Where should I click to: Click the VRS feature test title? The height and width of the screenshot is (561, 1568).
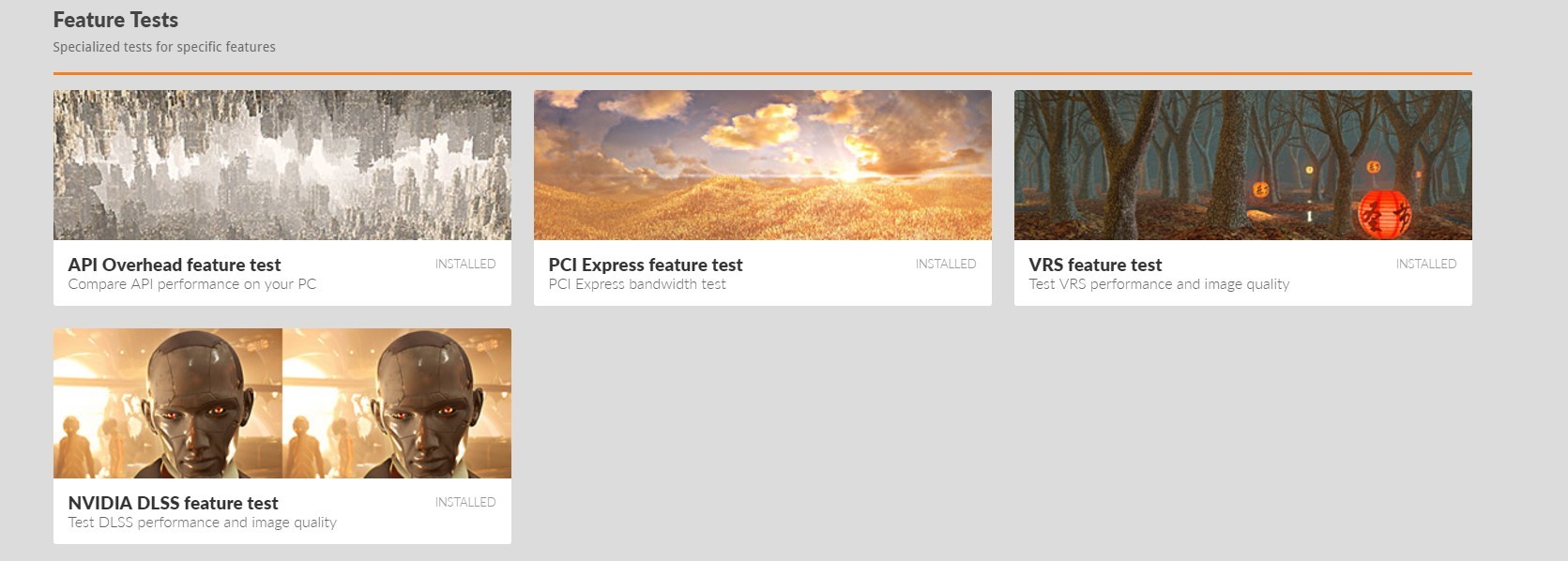pyautogui.click(x=1095, y=265)
